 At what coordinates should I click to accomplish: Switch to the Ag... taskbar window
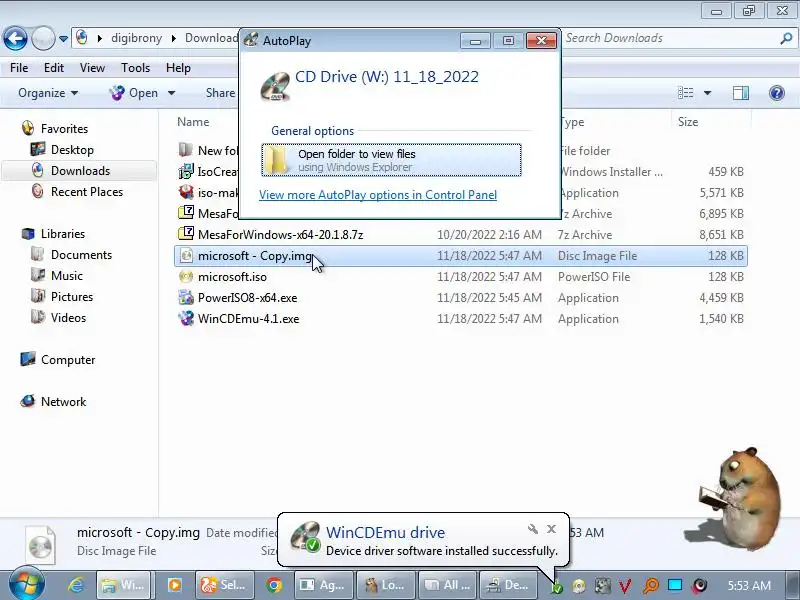323,585
